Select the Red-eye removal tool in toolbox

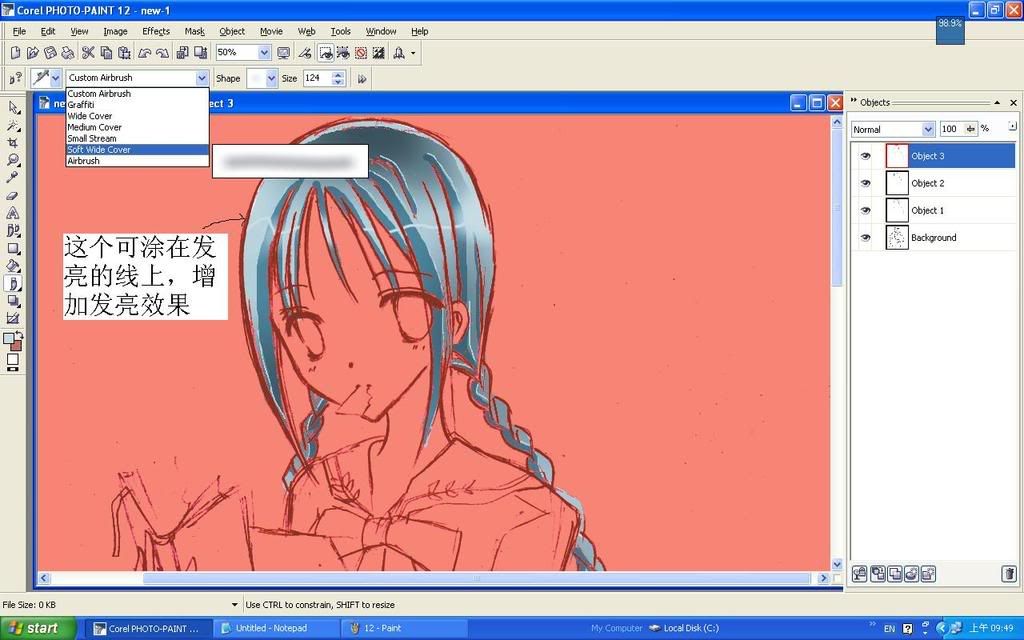13,231
